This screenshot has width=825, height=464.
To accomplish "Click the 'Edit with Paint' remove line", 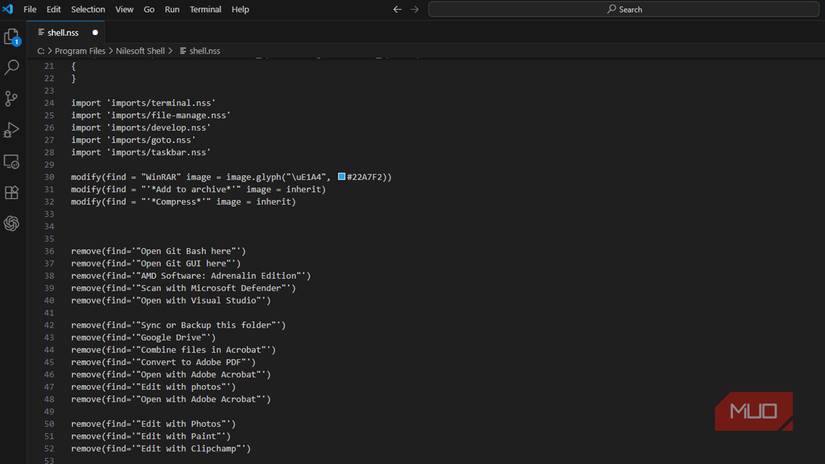I will pos(151,436).
